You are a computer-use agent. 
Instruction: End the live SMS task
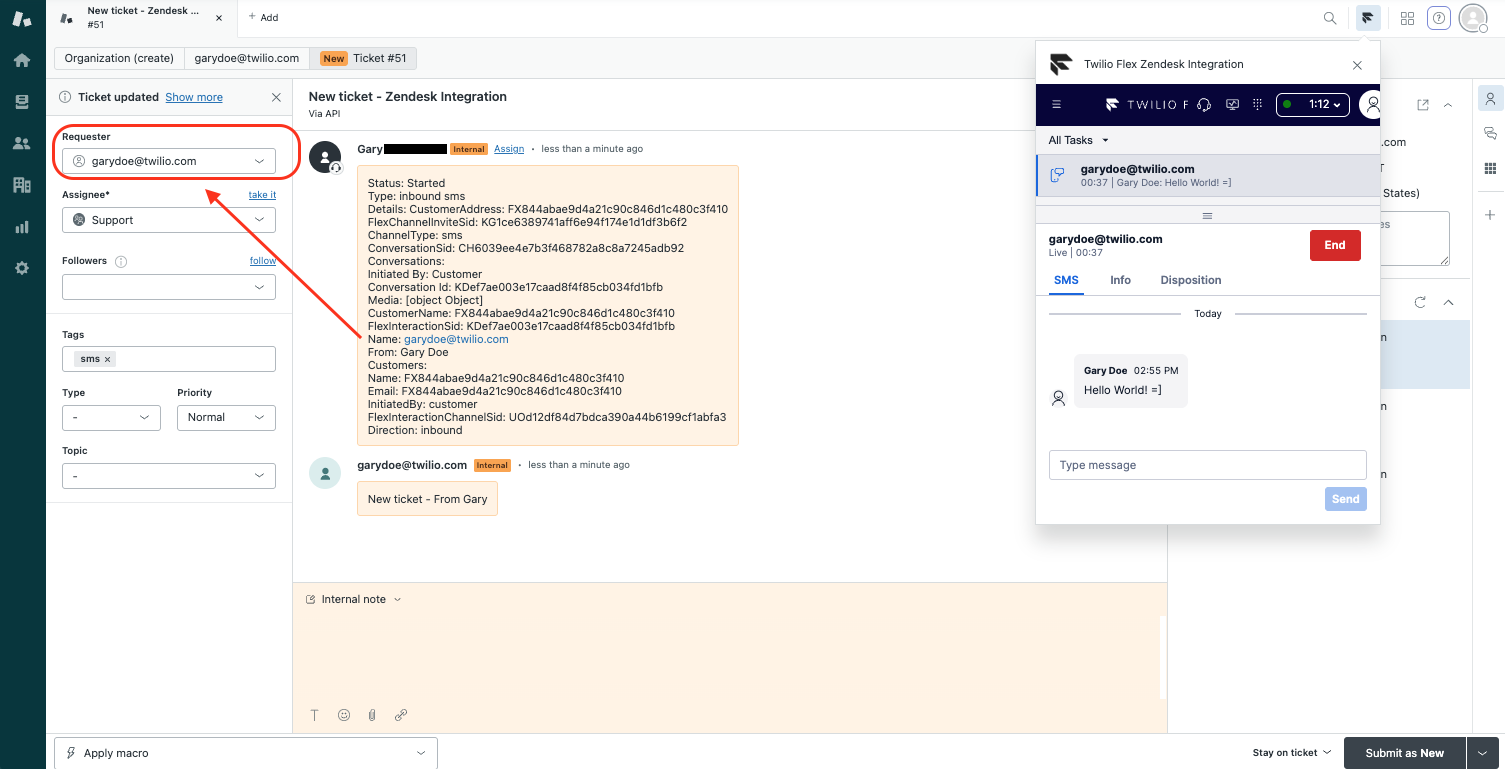[1335, 245]
